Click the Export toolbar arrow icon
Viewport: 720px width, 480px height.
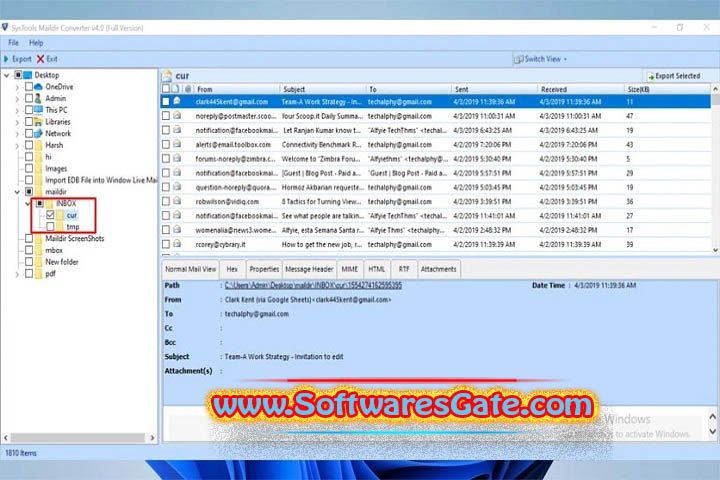pos(6,59)
